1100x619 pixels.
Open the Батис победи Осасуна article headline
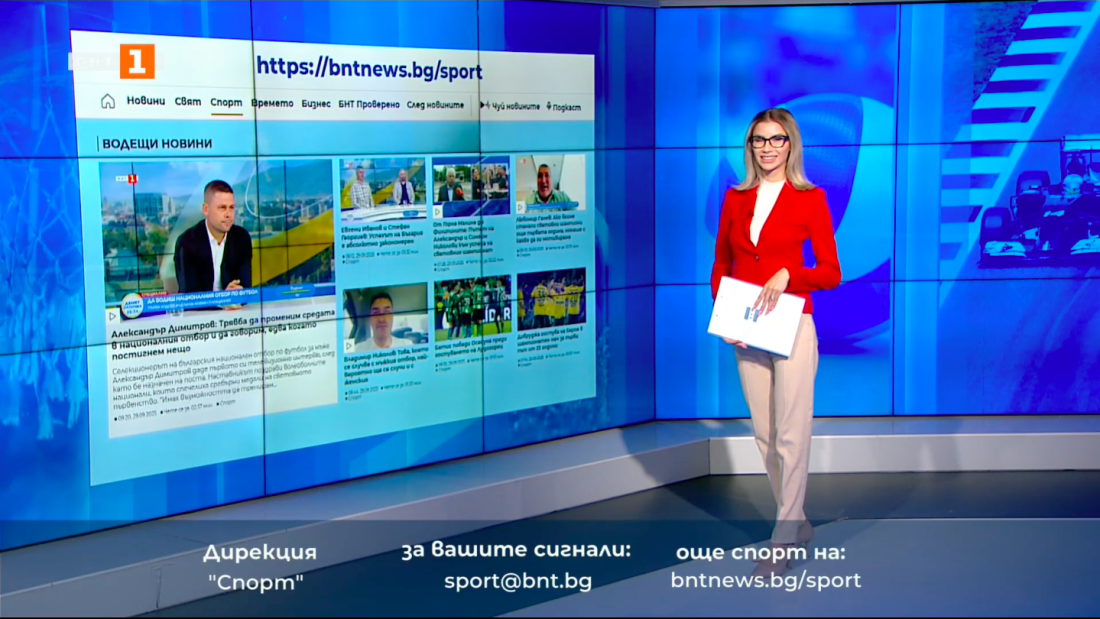[x=471, y=347]
